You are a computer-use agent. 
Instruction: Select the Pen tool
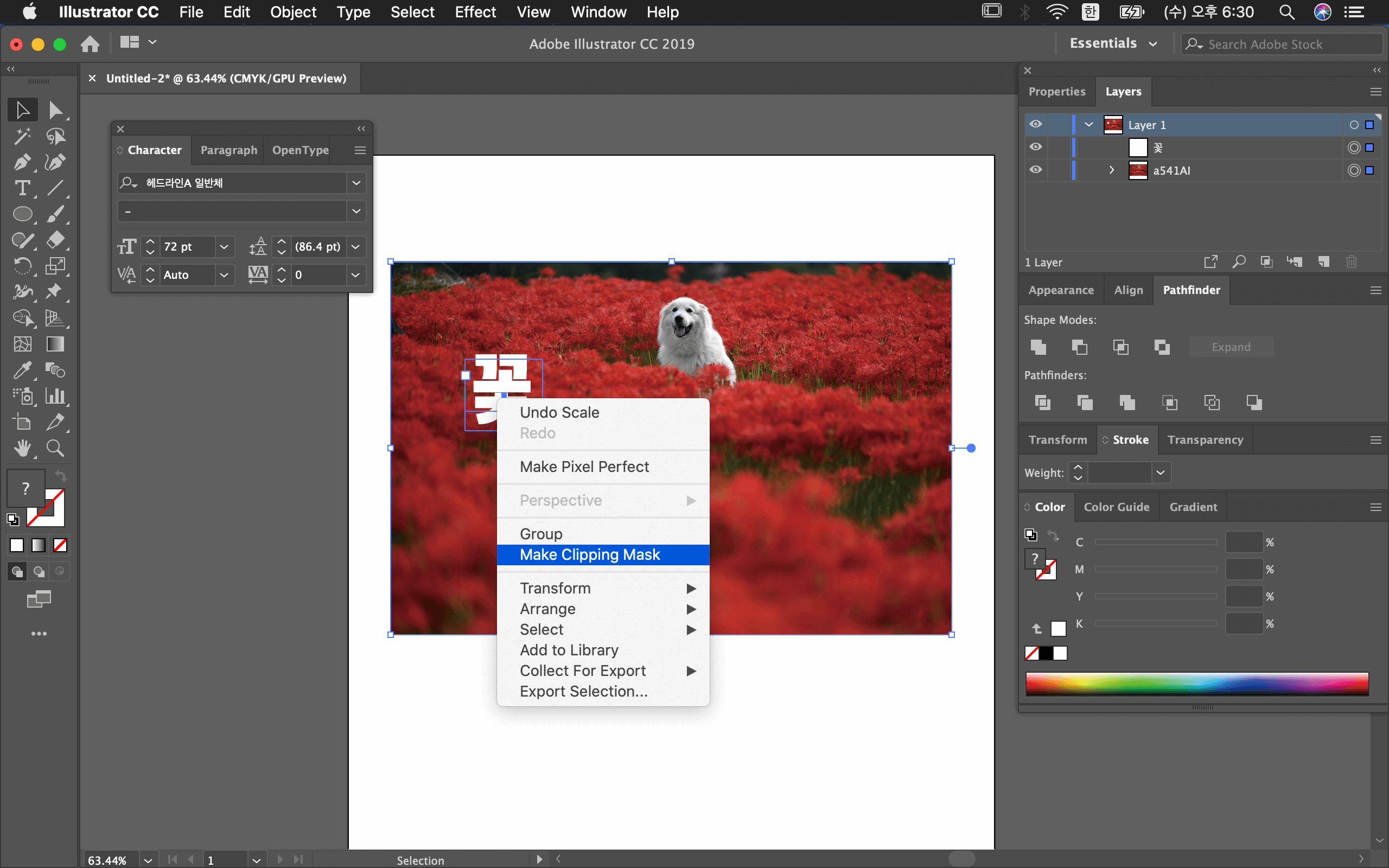(22, 162)
